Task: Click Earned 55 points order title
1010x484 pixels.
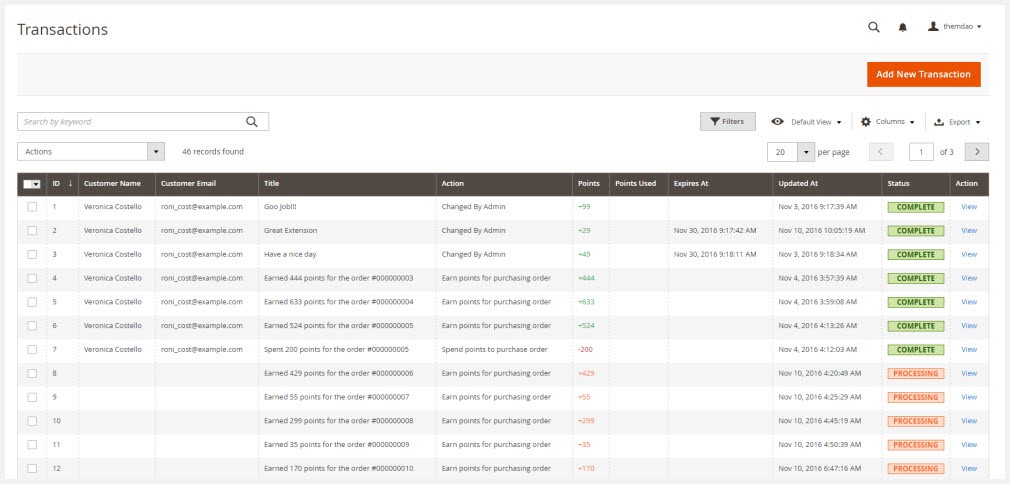Action: [336, 397]
